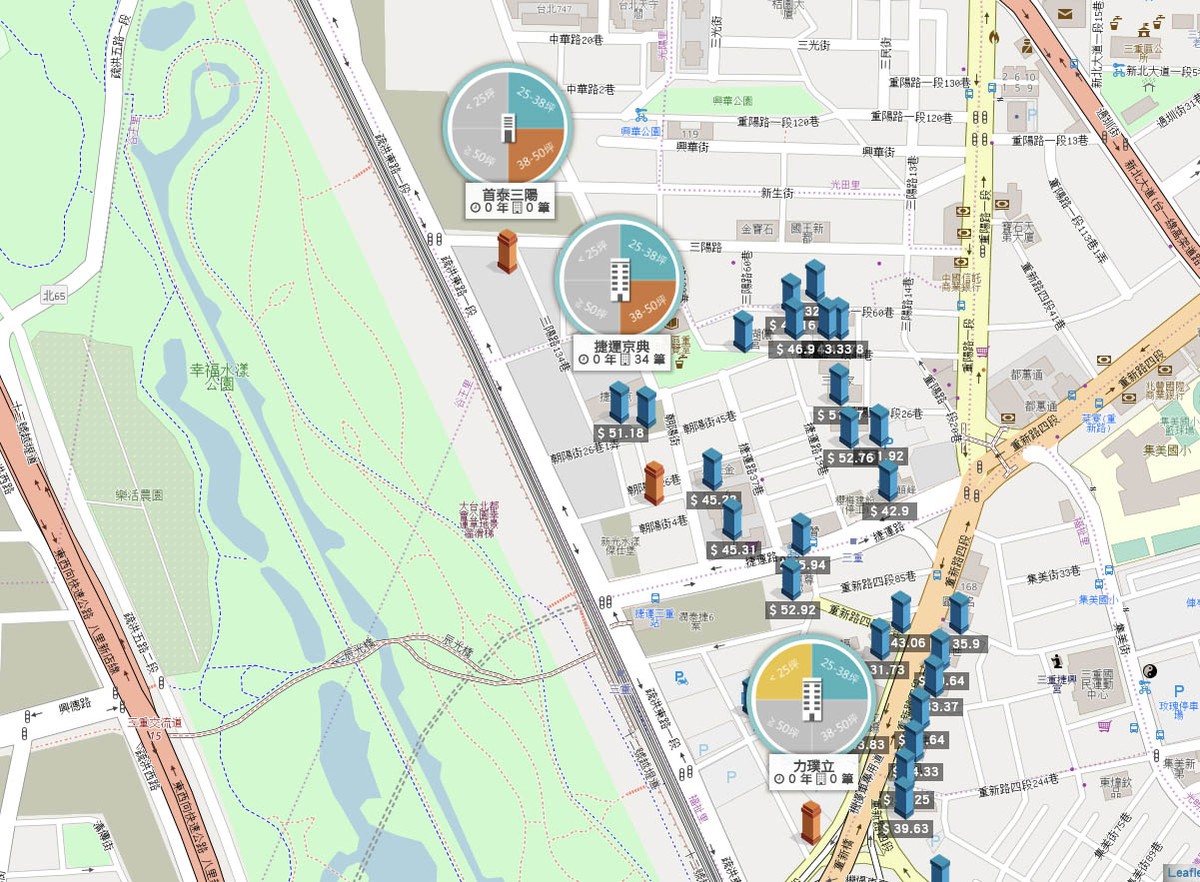This screenshot has height=882, width=1200.
Task: Click the orange building marker near 三陽路
Action: 507,251
